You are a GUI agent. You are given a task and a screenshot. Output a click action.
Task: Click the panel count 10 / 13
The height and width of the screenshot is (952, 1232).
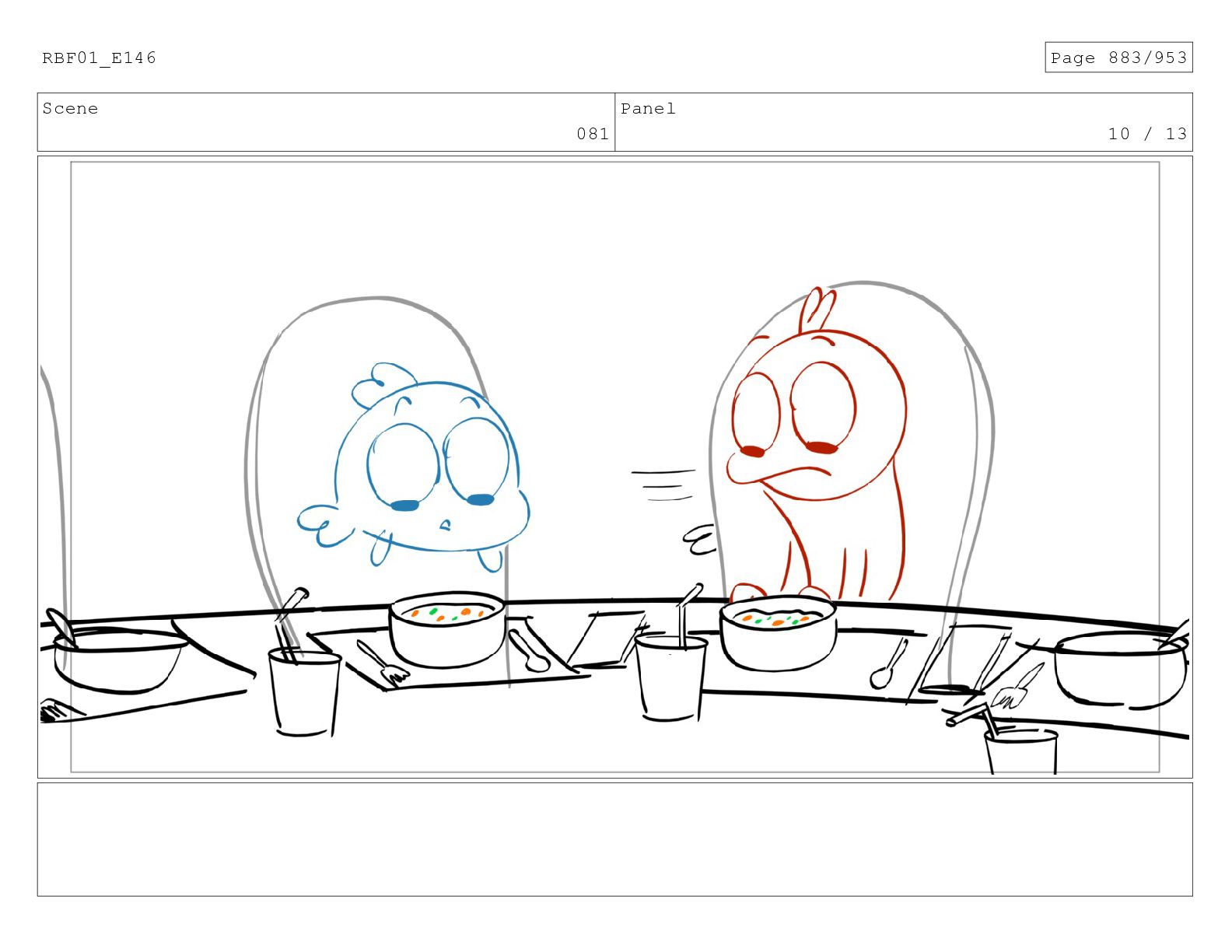pyautogui.click(x=1147, y=134)
